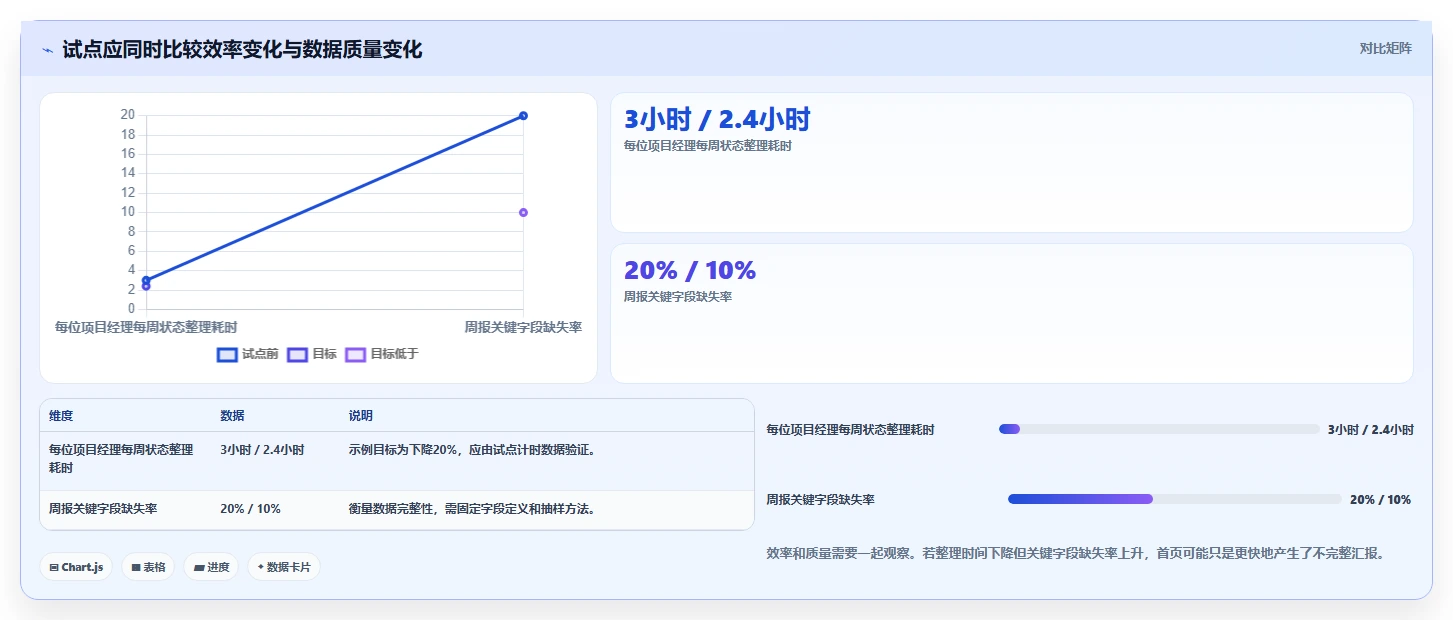This screenshot has width=1453, height=620.
Task: Click the title 试点应同时比较效率变化与数据质量变化
Action: point(242,50)
